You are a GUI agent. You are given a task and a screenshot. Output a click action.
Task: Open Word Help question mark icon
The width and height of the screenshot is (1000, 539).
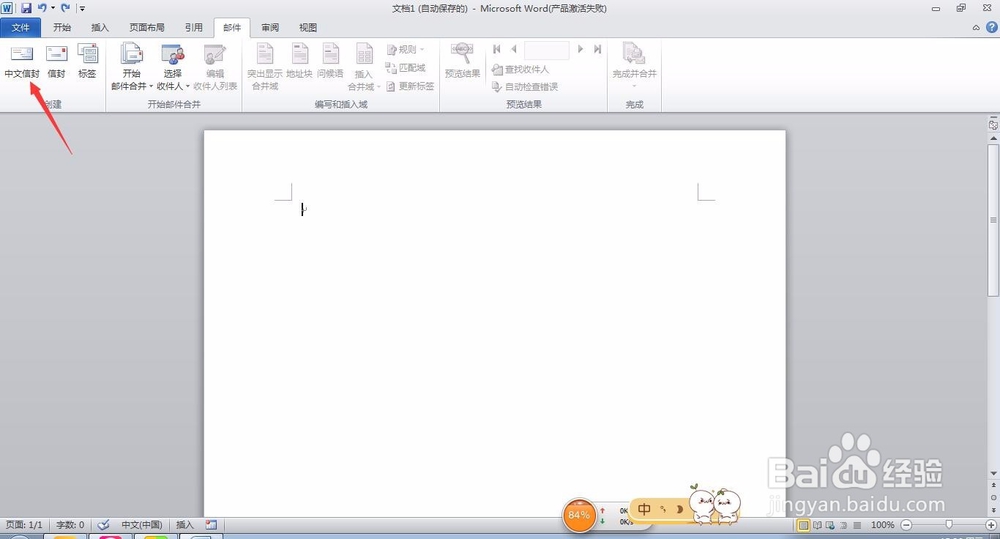click(992, 27)
